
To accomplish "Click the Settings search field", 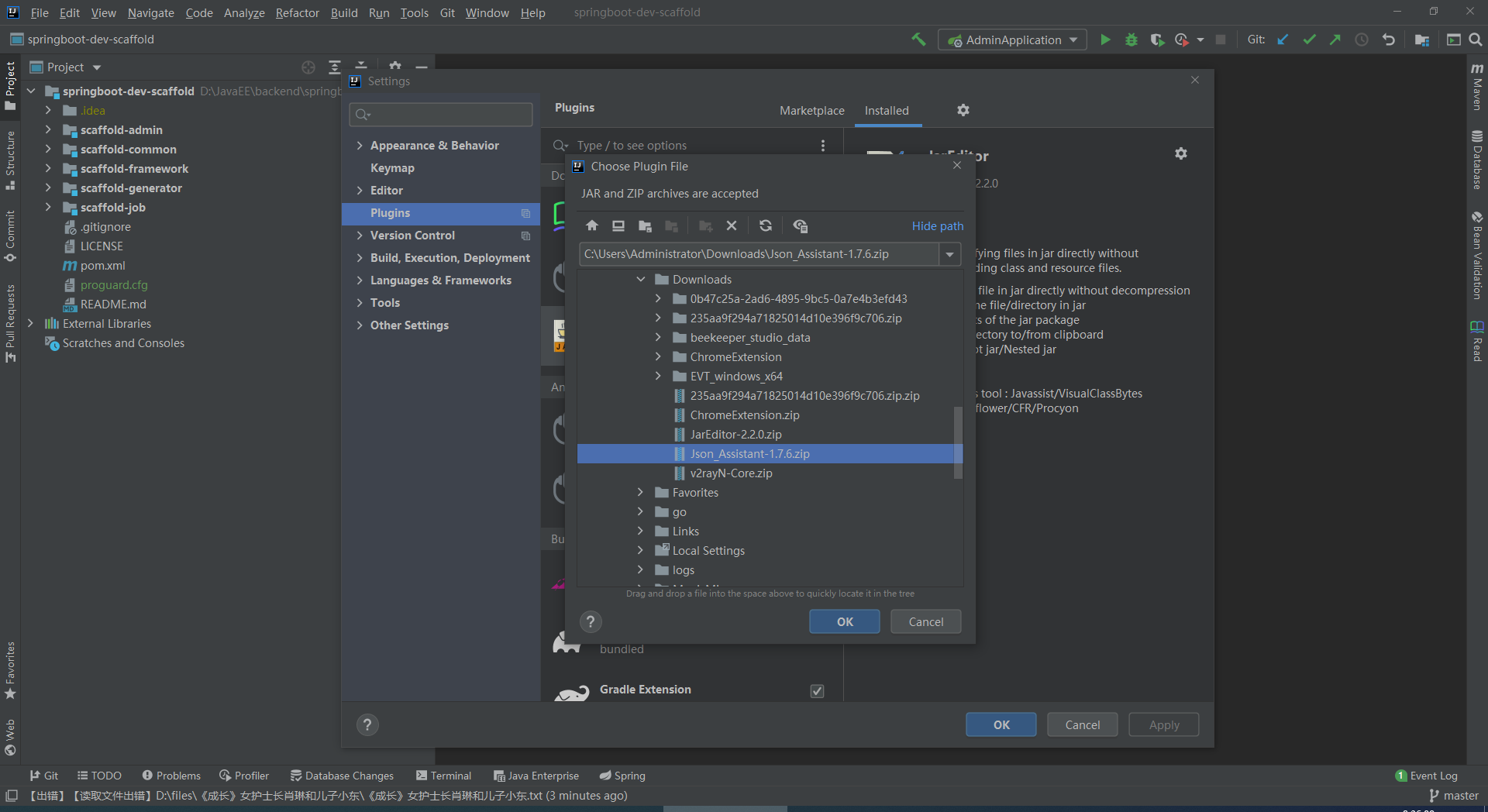I will (440, 114).
